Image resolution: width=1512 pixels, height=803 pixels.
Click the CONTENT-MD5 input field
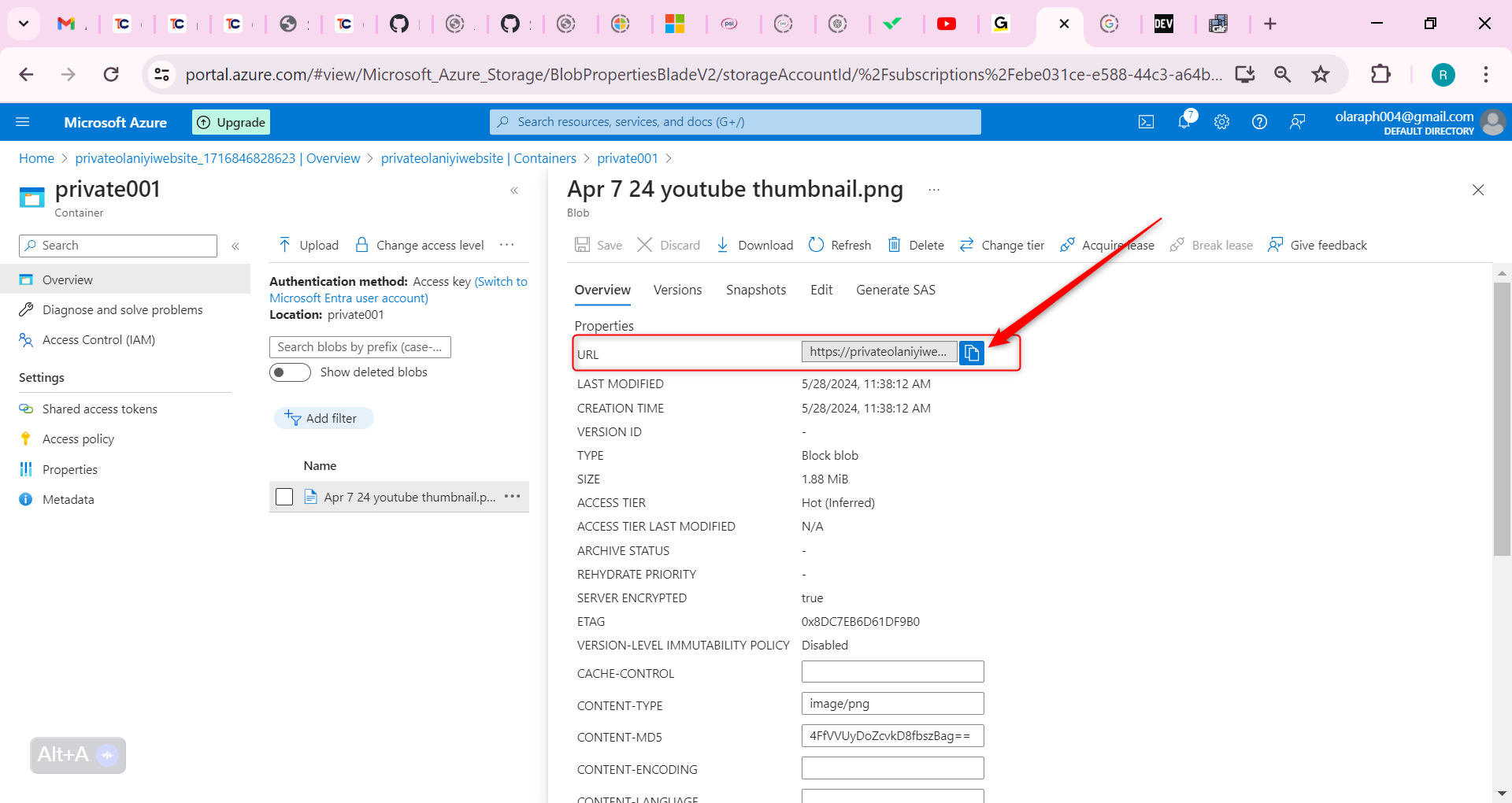[x=893, y=735]
